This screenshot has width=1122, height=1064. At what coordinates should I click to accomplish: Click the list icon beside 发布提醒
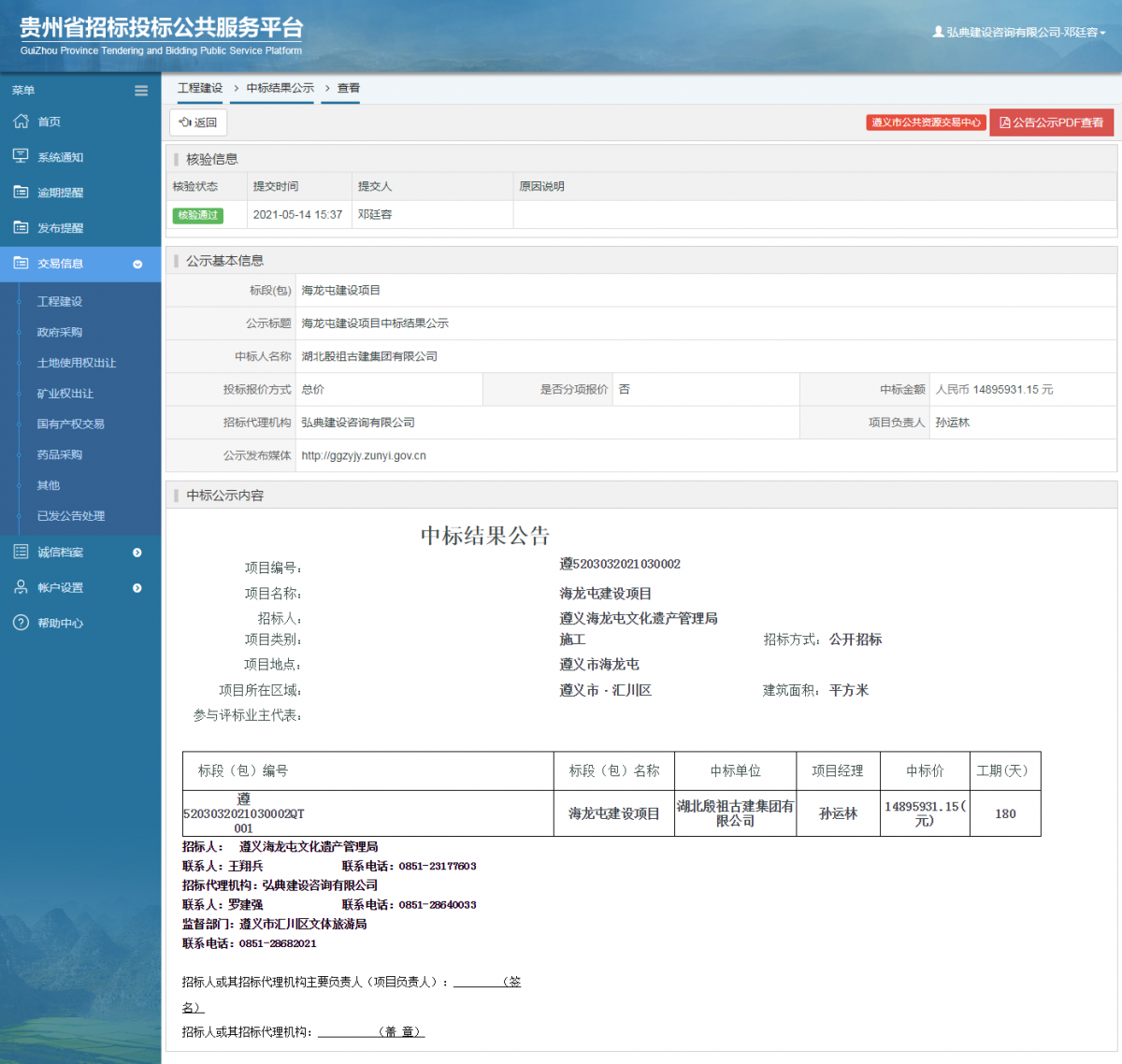tap(21, 227)
